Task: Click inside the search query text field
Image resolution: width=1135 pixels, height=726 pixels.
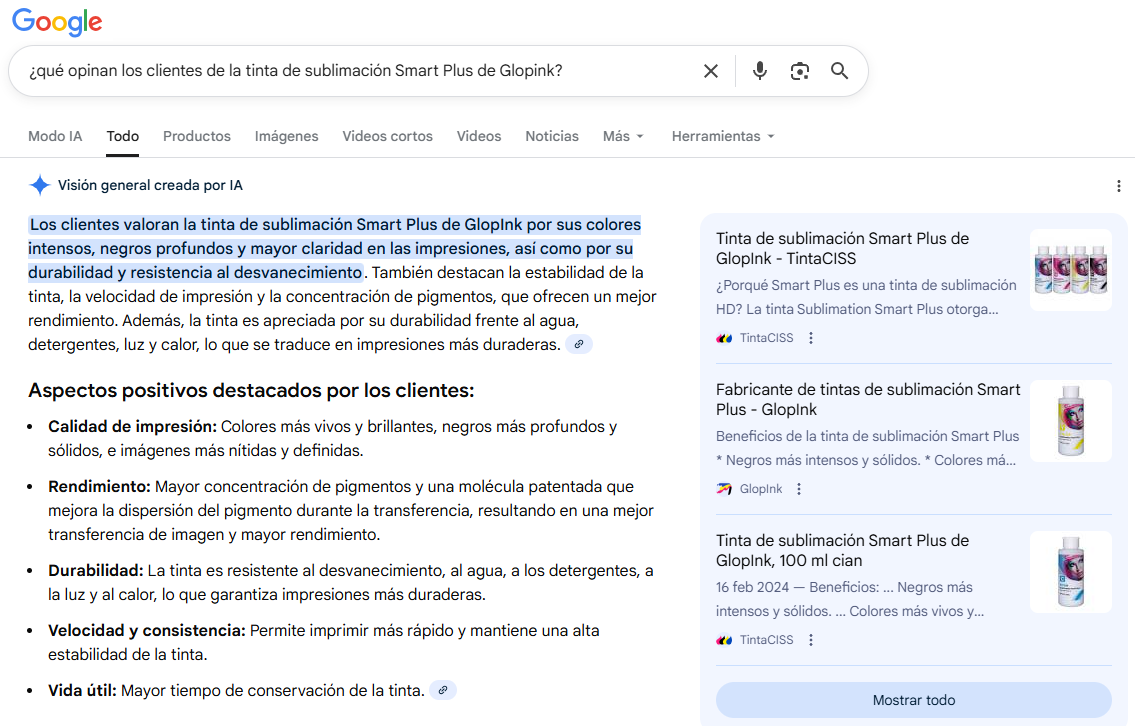Action: click(350, 71)
